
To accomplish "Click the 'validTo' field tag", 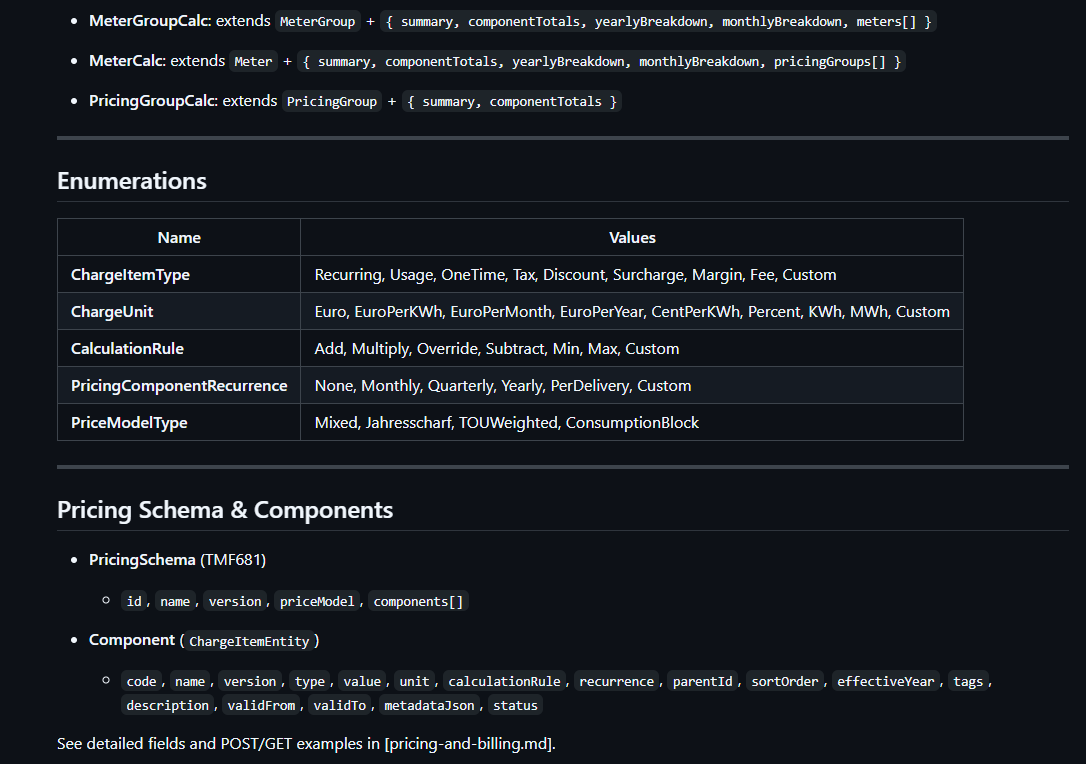I will [x=339, y=705].
